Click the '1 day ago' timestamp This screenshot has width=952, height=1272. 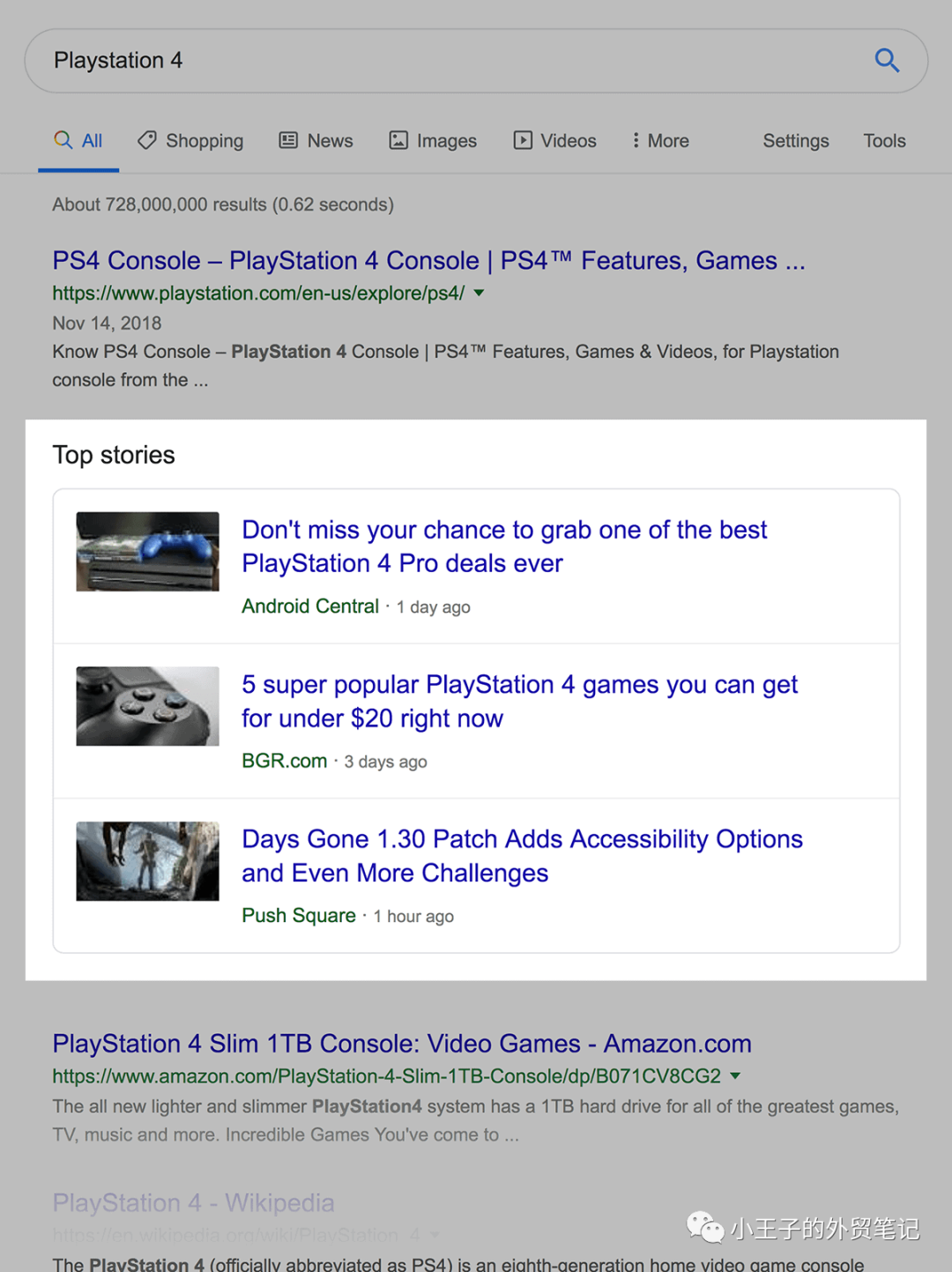(433, 607)
